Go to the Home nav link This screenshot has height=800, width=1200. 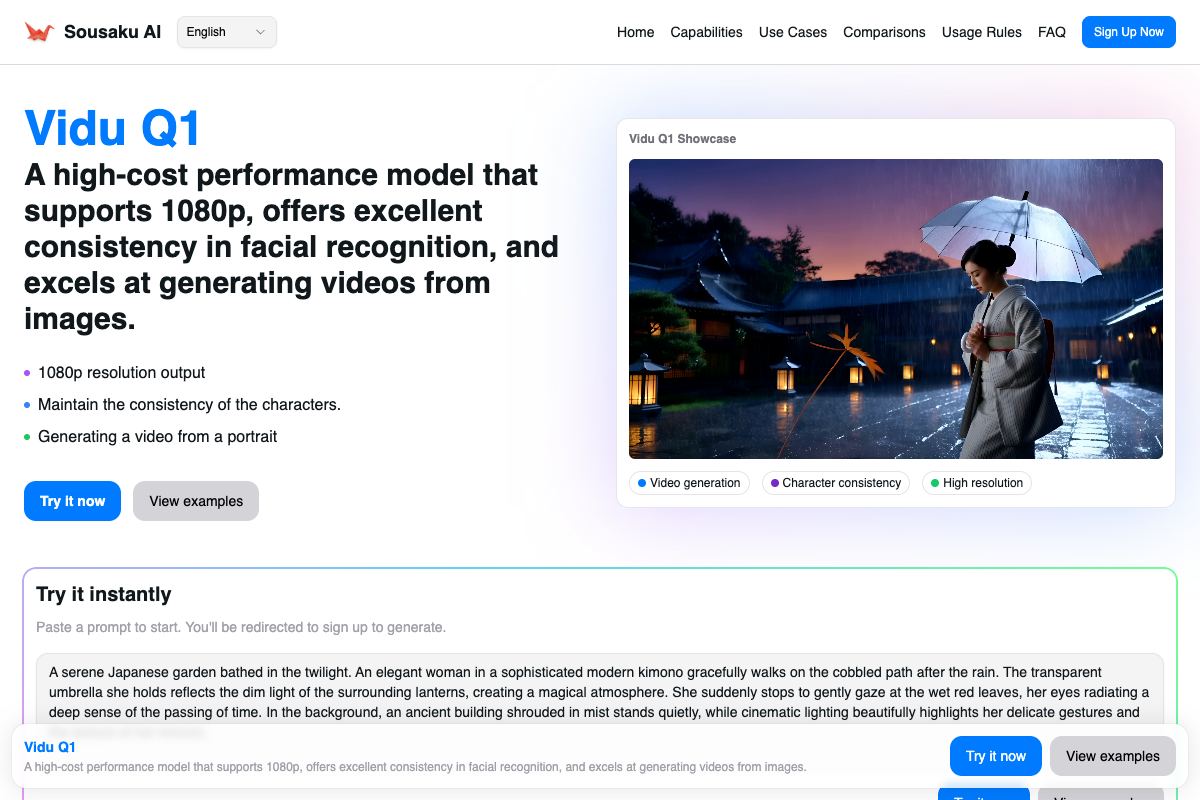coord(635,32)
